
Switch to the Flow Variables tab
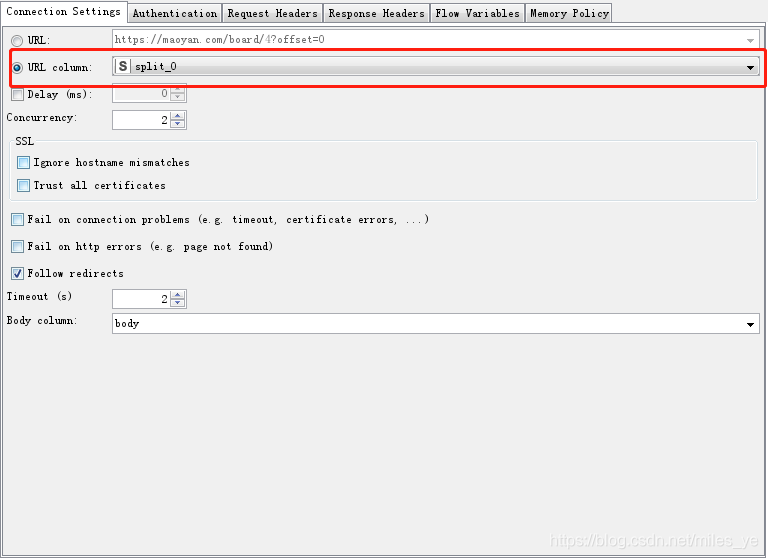tap(477, 13)
